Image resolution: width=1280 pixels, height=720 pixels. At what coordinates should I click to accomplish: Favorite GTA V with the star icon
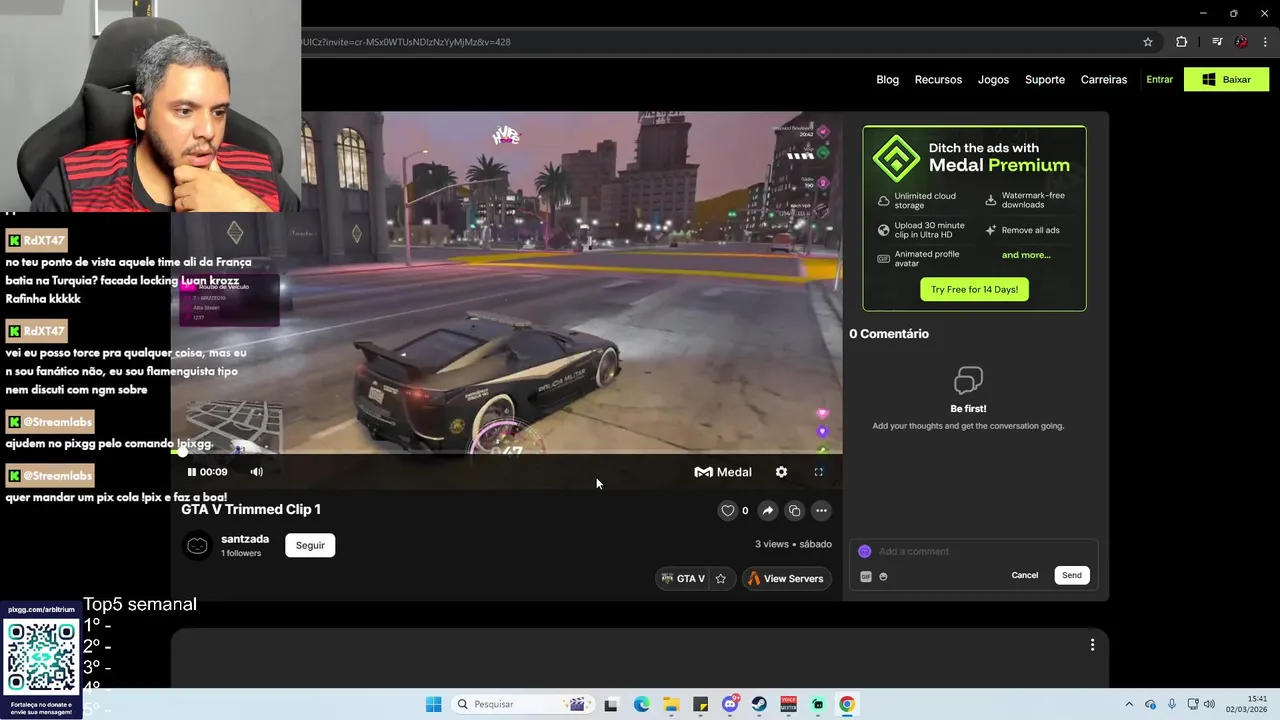tap(720, 579)
